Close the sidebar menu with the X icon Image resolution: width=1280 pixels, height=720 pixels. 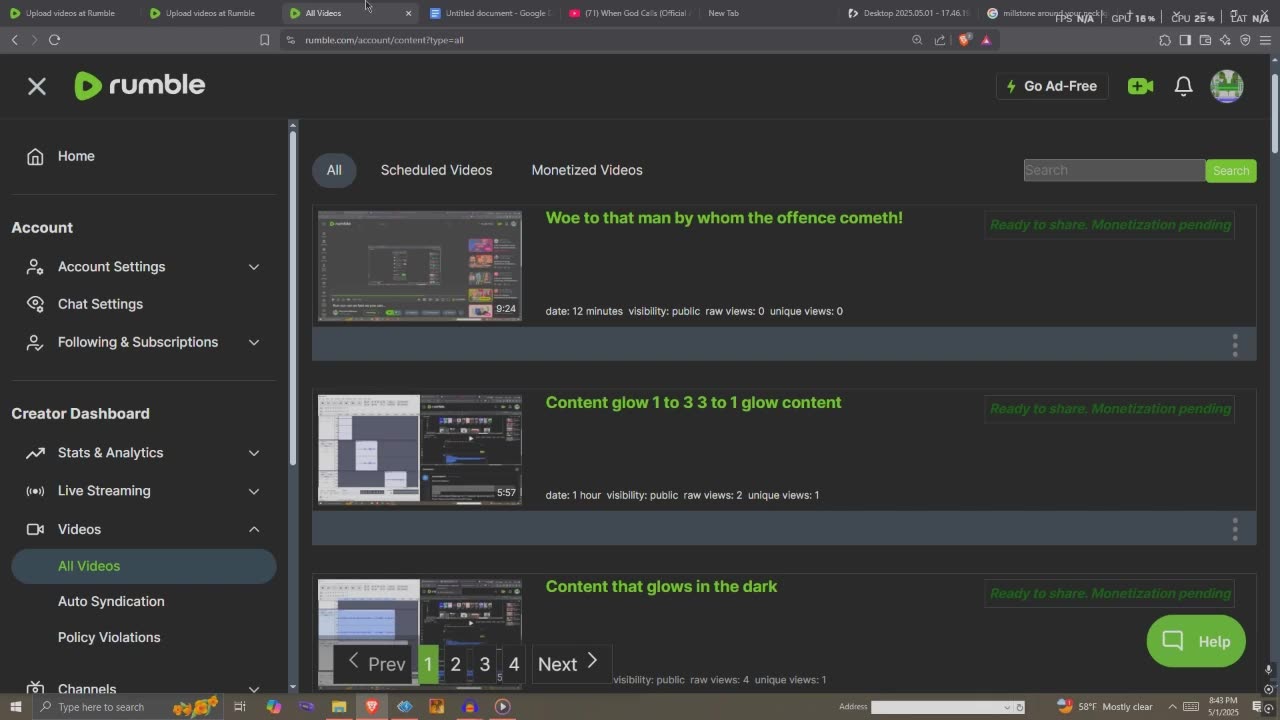tap(37, 86)
